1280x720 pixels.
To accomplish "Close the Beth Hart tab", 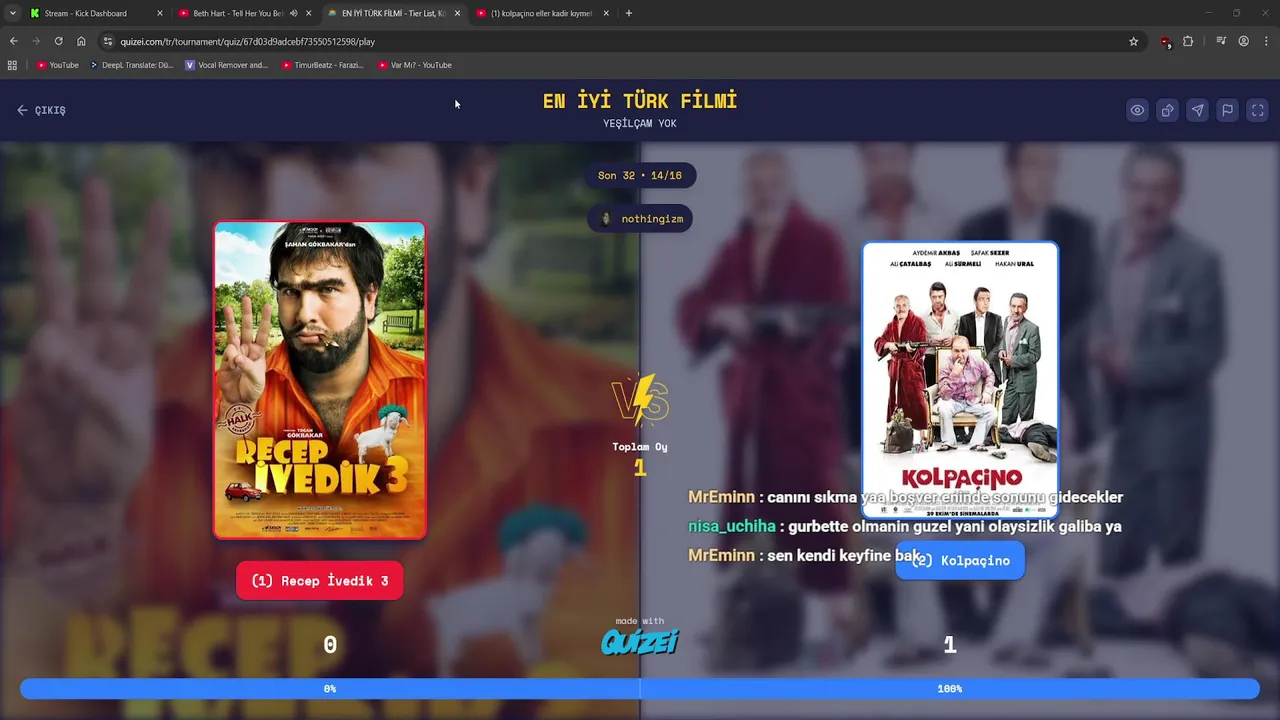I will tap(308, 13).
